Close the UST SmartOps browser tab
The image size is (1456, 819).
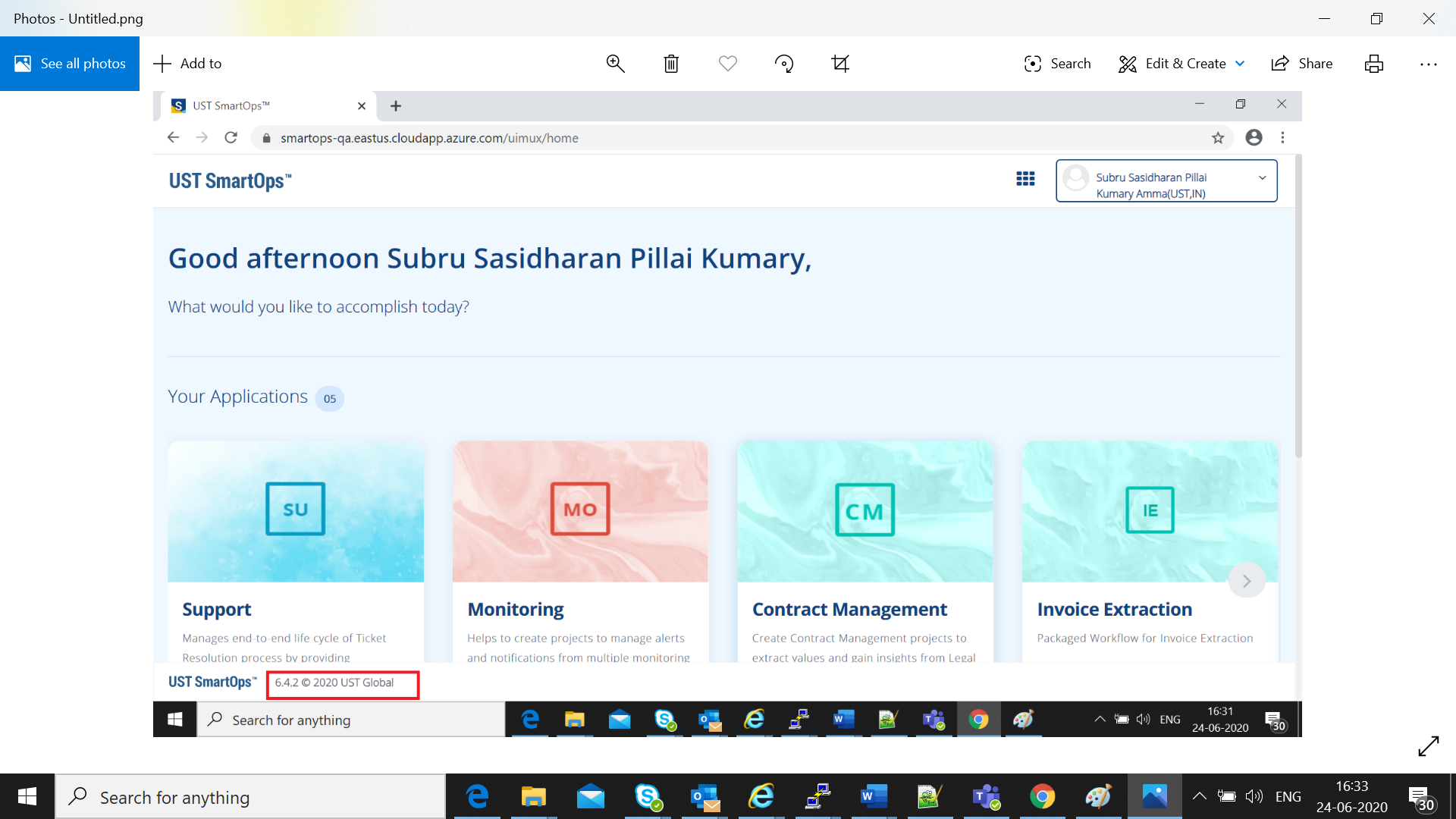tap(362, 106)
